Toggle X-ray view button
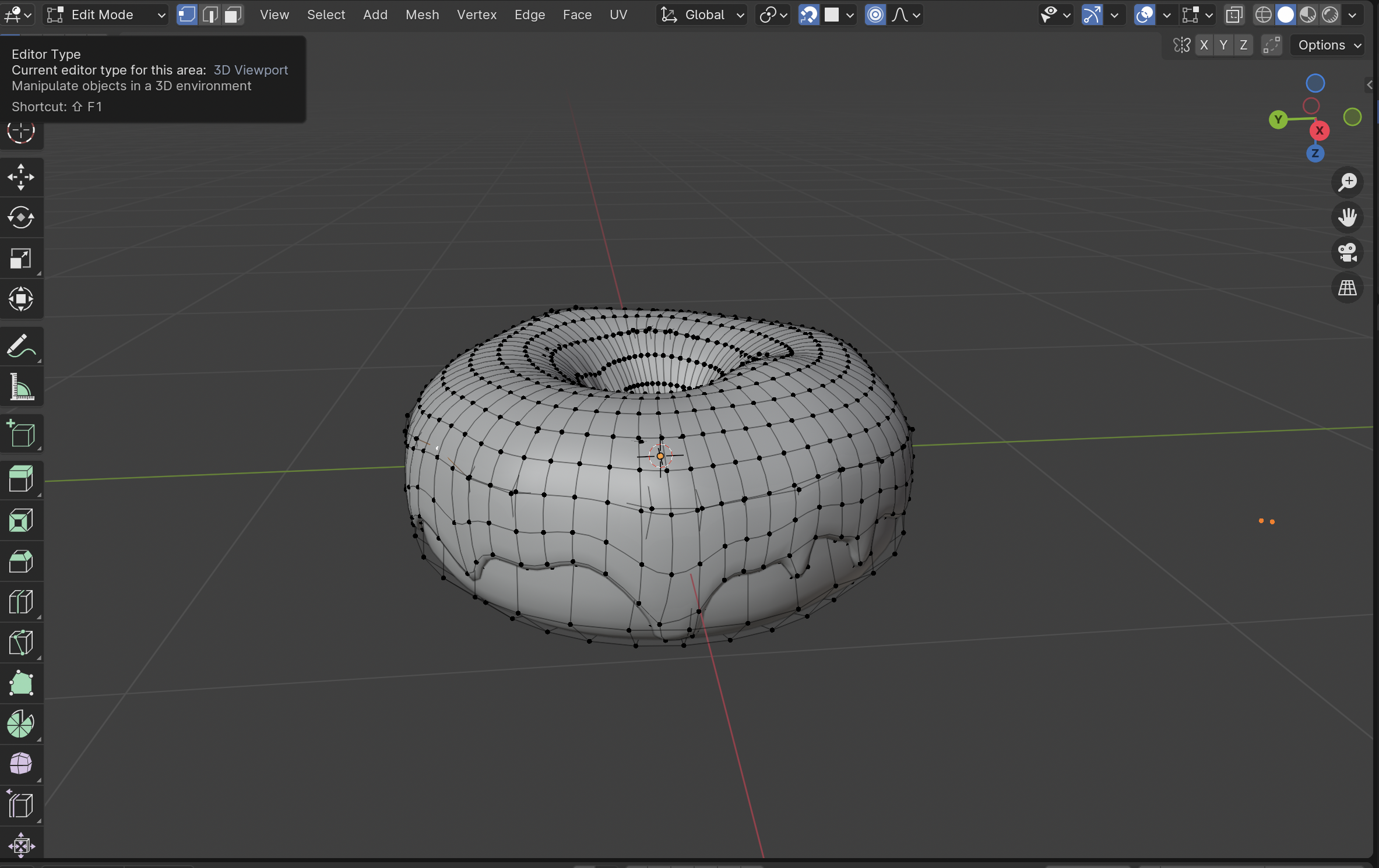The image size is (1379, 868). coord(1234,15)
